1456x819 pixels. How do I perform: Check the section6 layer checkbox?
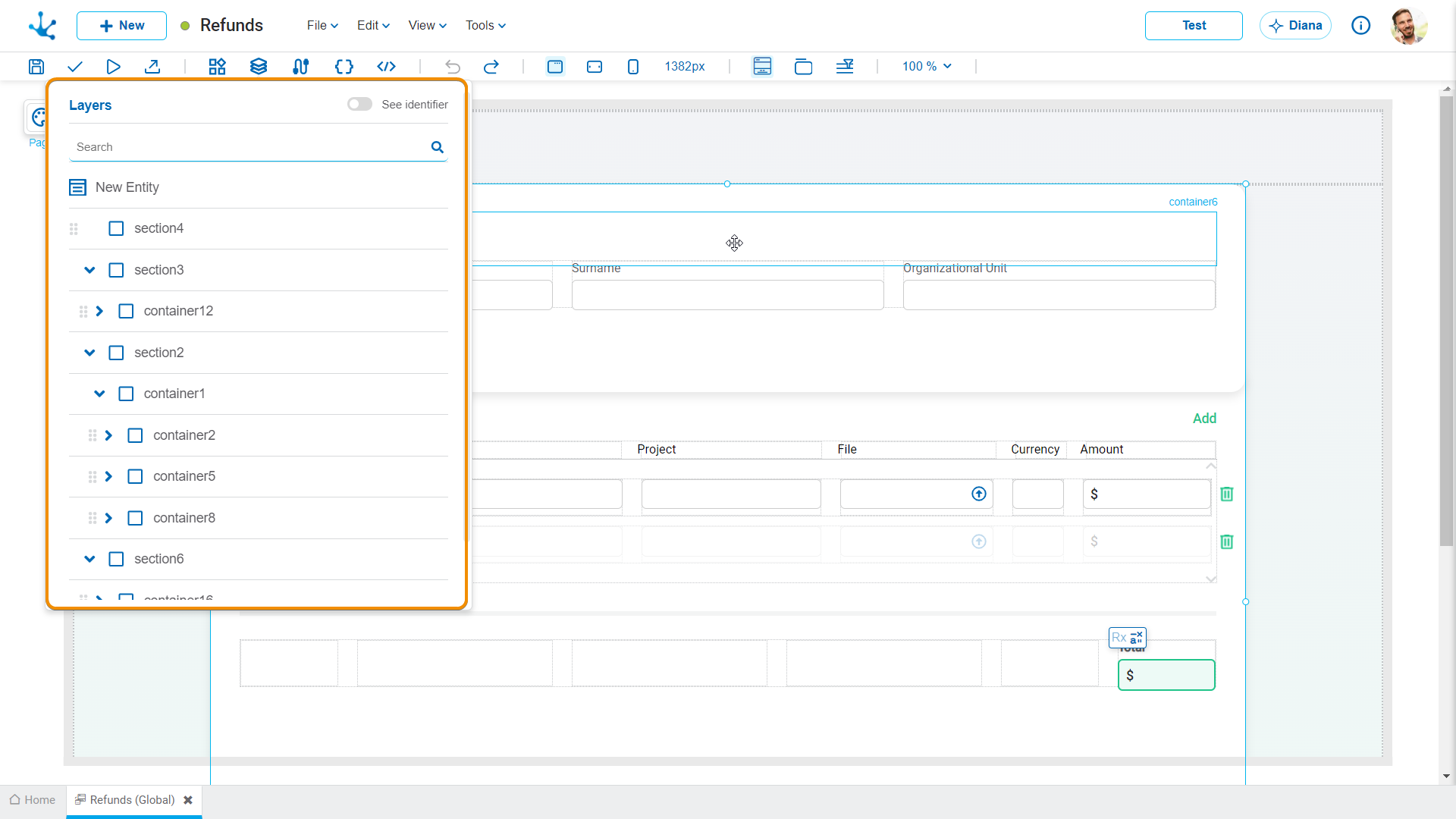[x=116, y=560]
